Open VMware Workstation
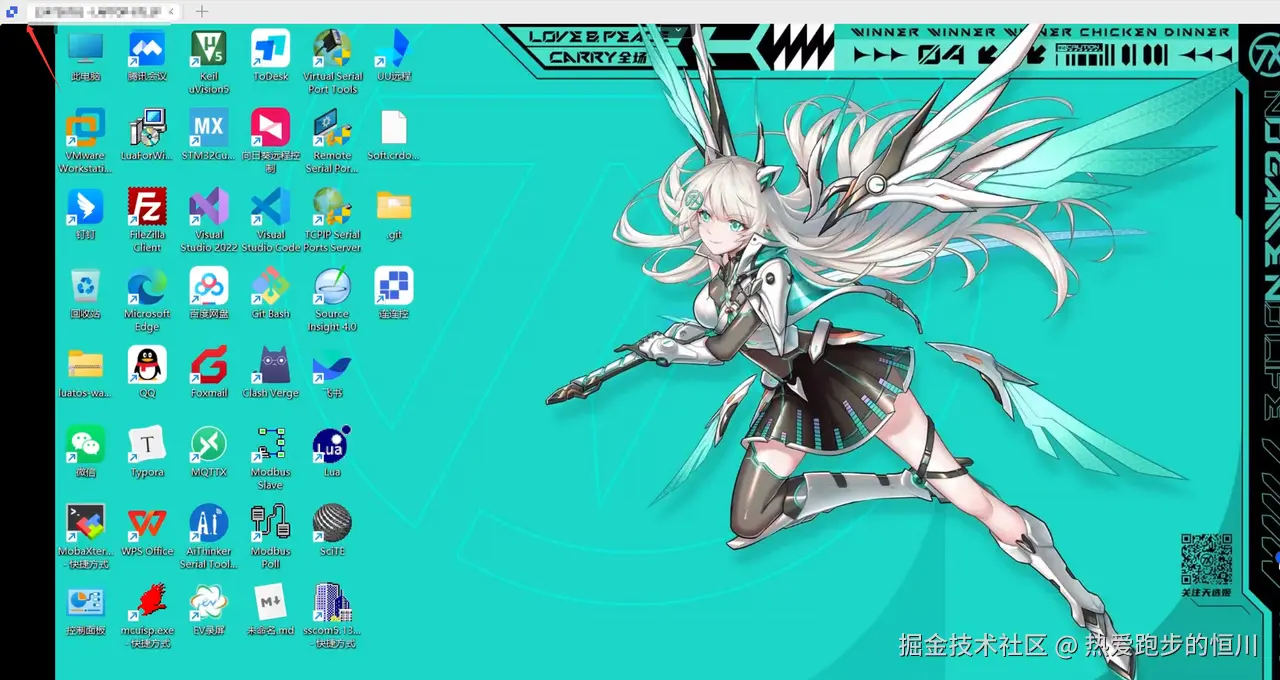Screen dimensions: 1280x680 pos(85,128)
